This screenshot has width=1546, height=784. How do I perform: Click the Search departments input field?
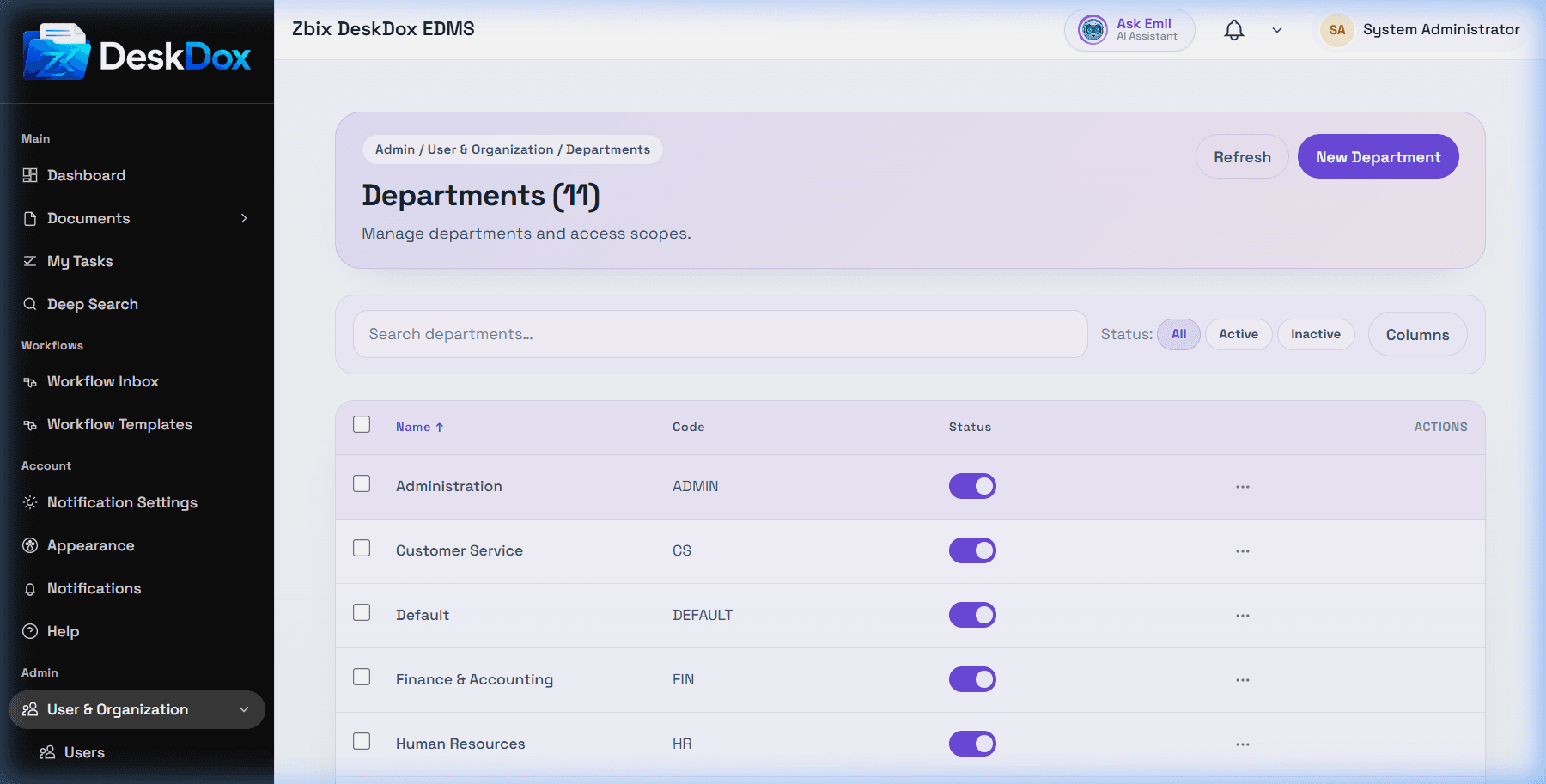pyautogui.click(x=720, y=334)
